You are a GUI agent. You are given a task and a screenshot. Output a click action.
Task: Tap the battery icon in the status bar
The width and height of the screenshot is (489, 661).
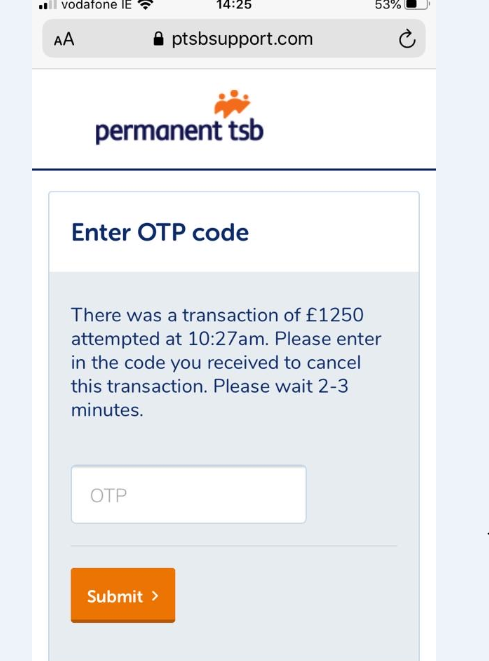pos(416,5)
